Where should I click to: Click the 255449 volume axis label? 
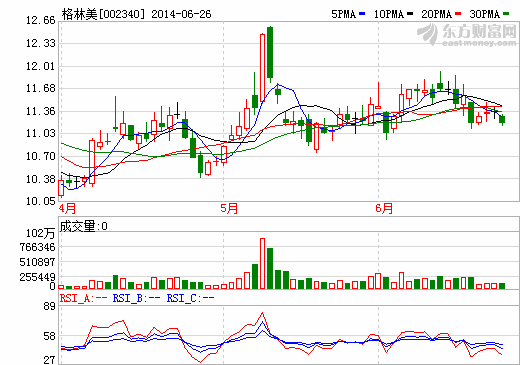tap(37, 277)
